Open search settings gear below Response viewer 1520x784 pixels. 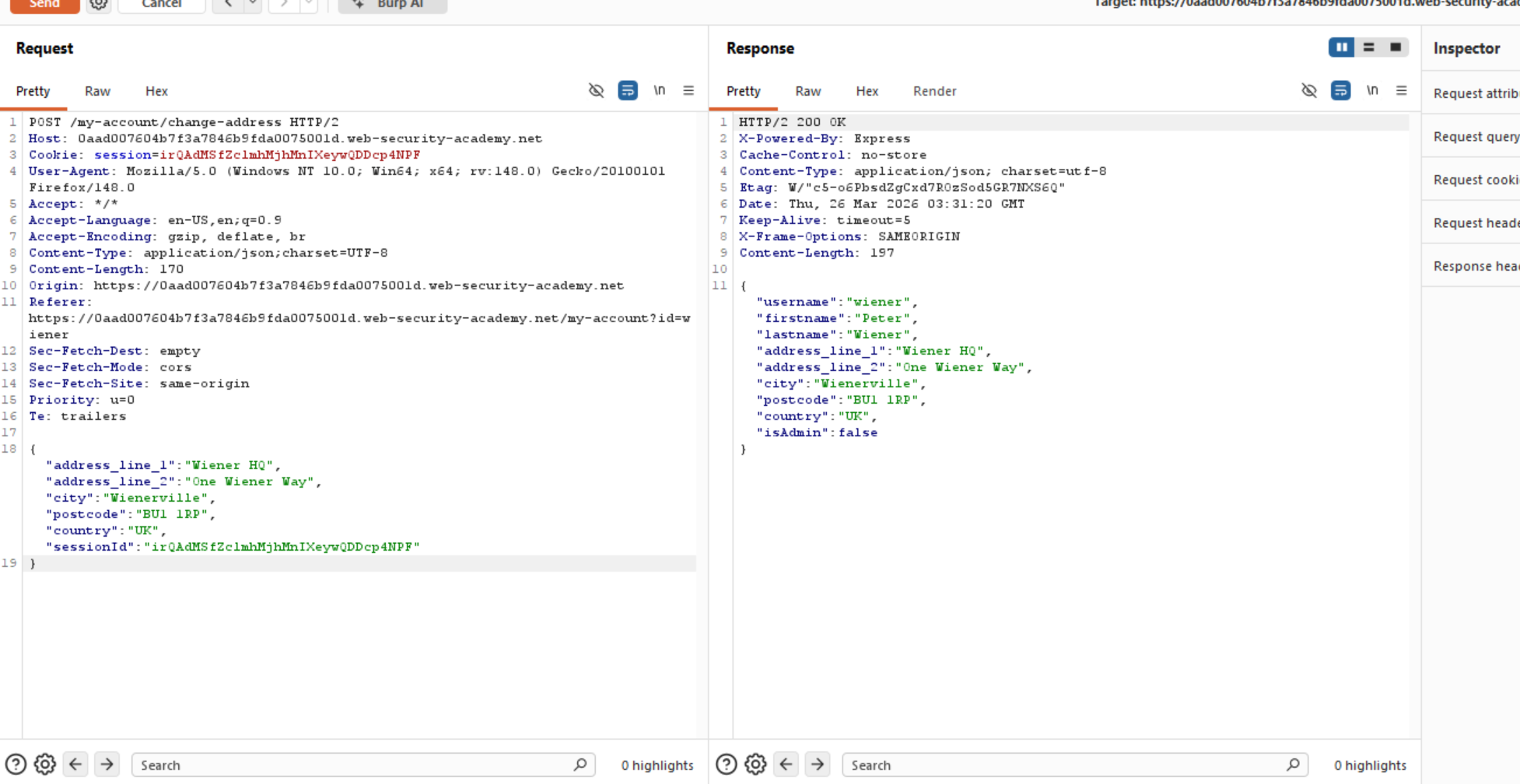pyautogui.click(x=755, y=765)
